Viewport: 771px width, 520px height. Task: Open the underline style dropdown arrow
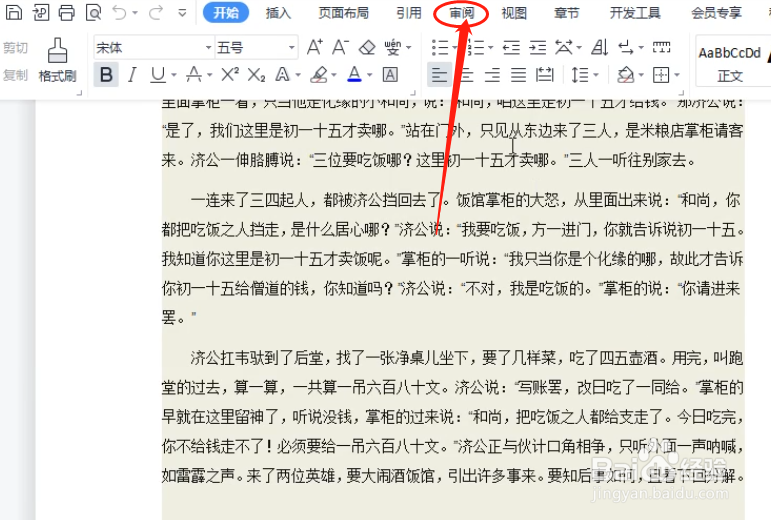(x=174, y=75)
